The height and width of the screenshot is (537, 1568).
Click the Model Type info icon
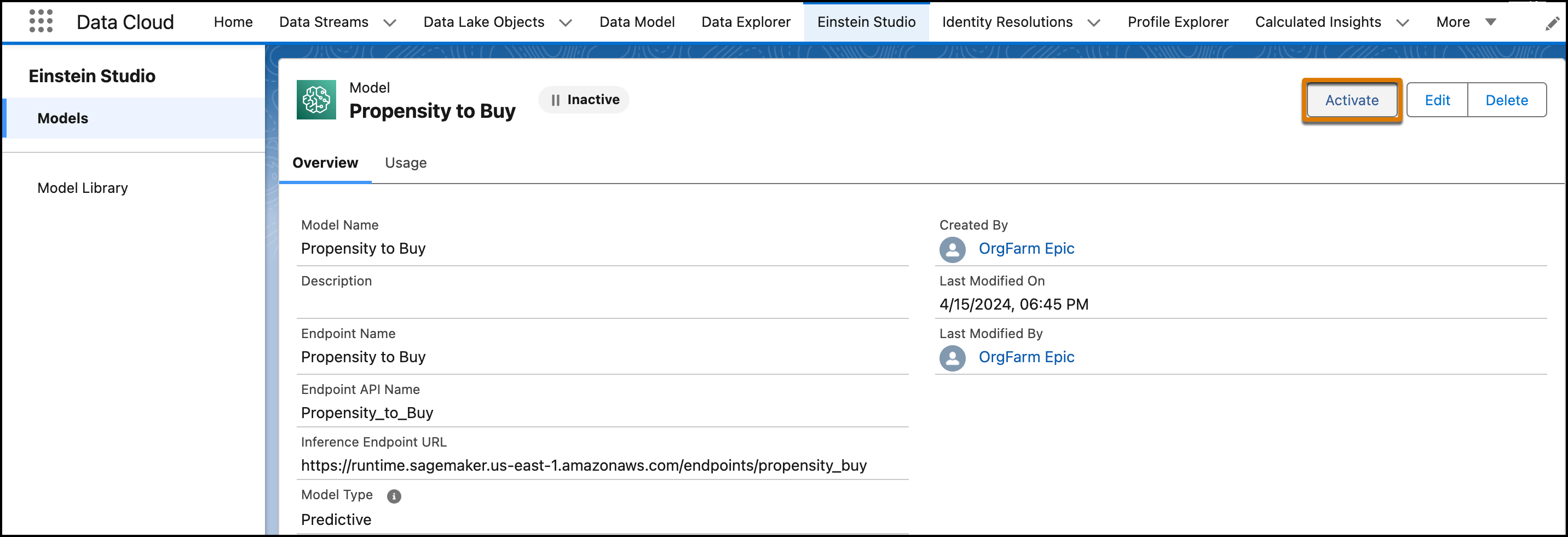point(394,496)
